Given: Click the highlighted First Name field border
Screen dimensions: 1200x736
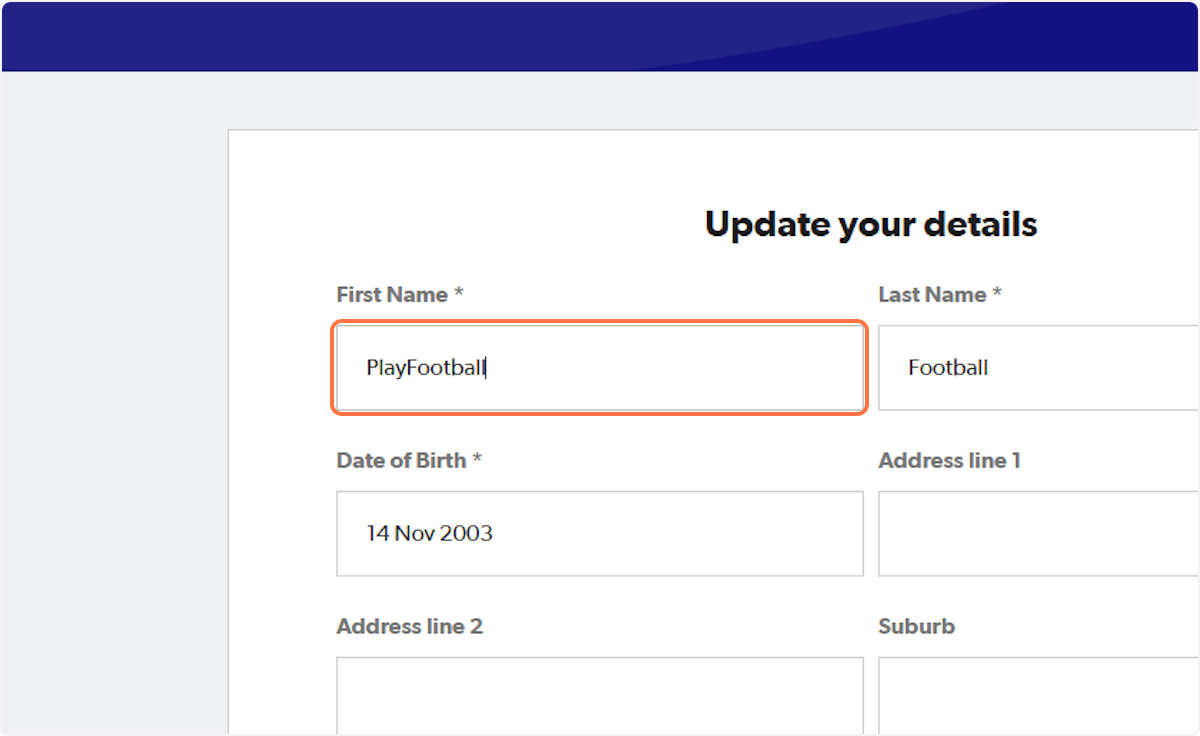Looking at the screenshot, I should coord(598,325).
